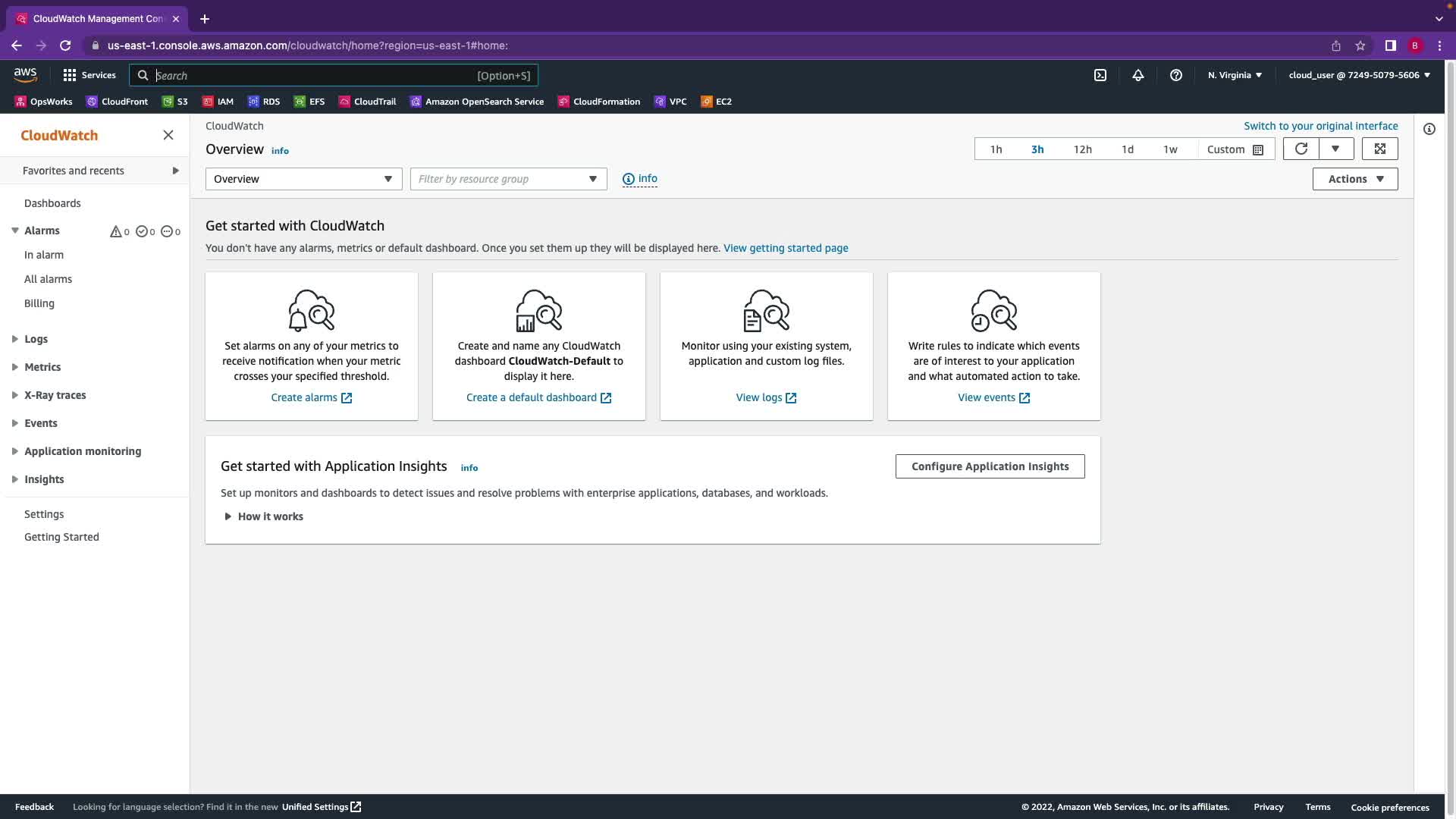This screenshot has width=1456, height=819.
Task: Go to All alarms page
Action: (48, 279)
